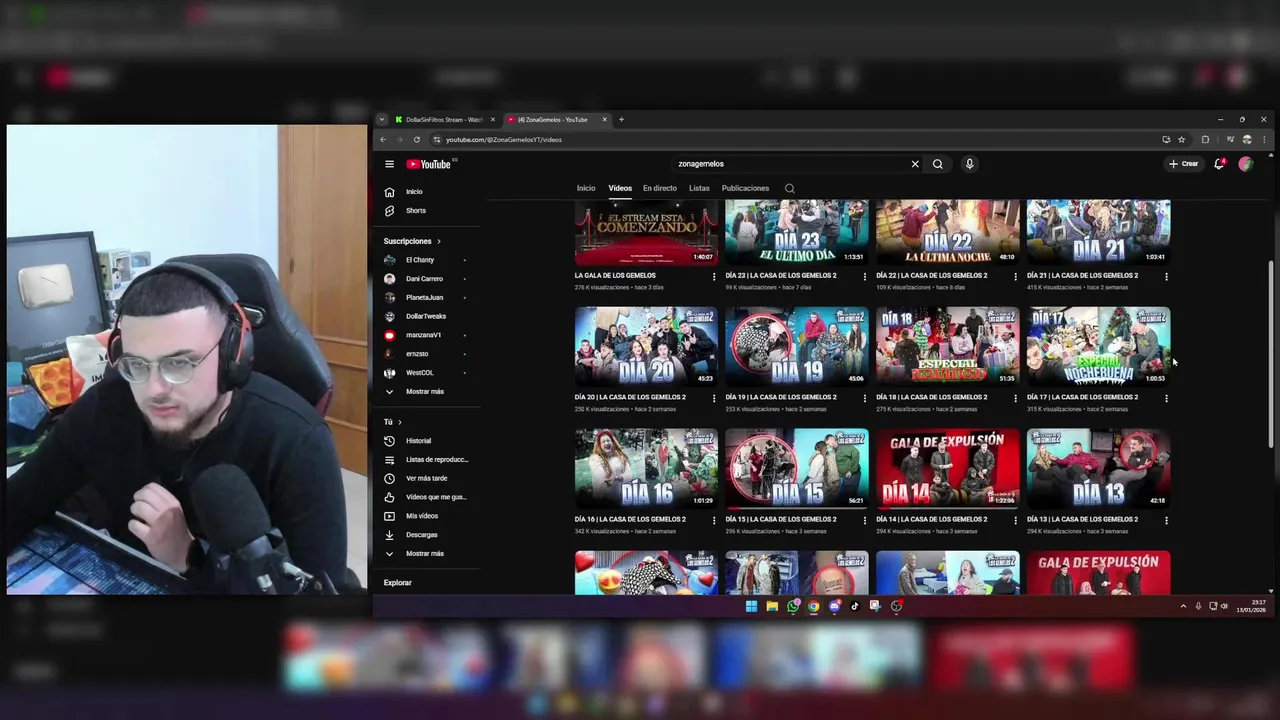Open the Suscripciones section chevron
The height and width of the screenshot is (720, 1280).
coord(438,241)
